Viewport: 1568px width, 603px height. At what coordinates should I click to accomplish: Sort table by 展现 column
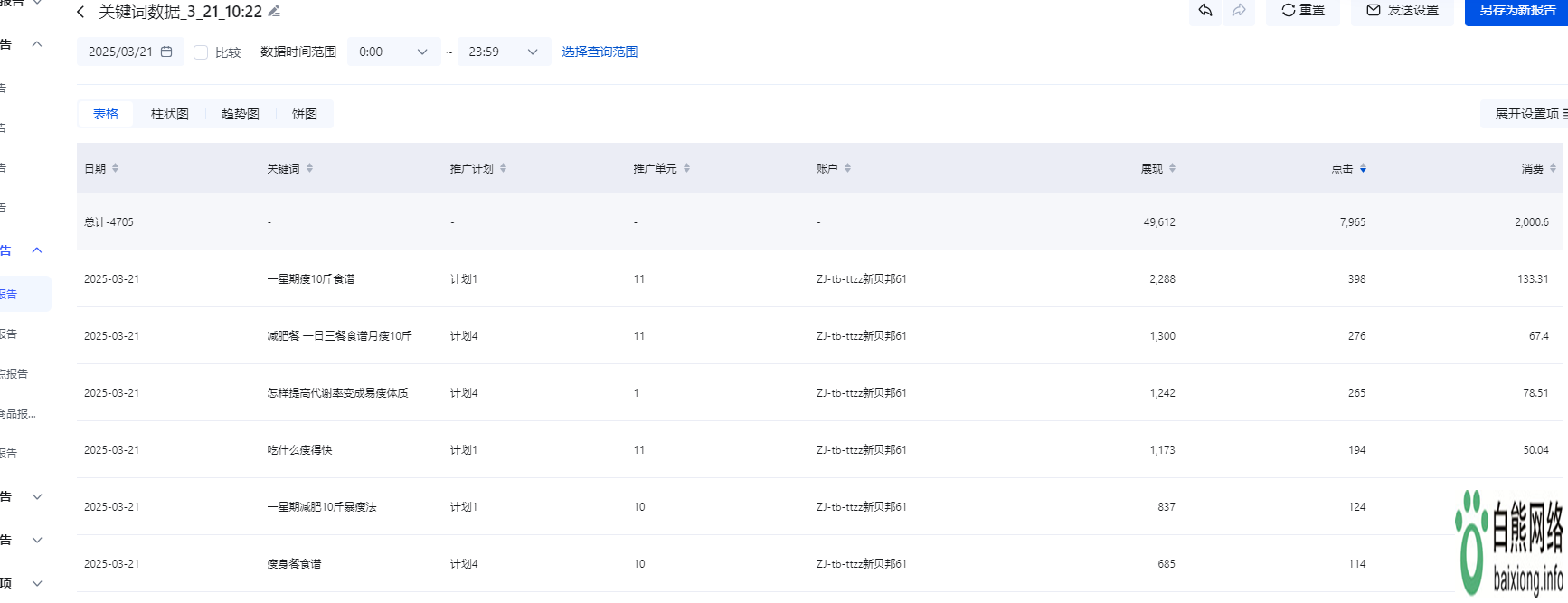pyautogui.click(x=1172, y=168)
